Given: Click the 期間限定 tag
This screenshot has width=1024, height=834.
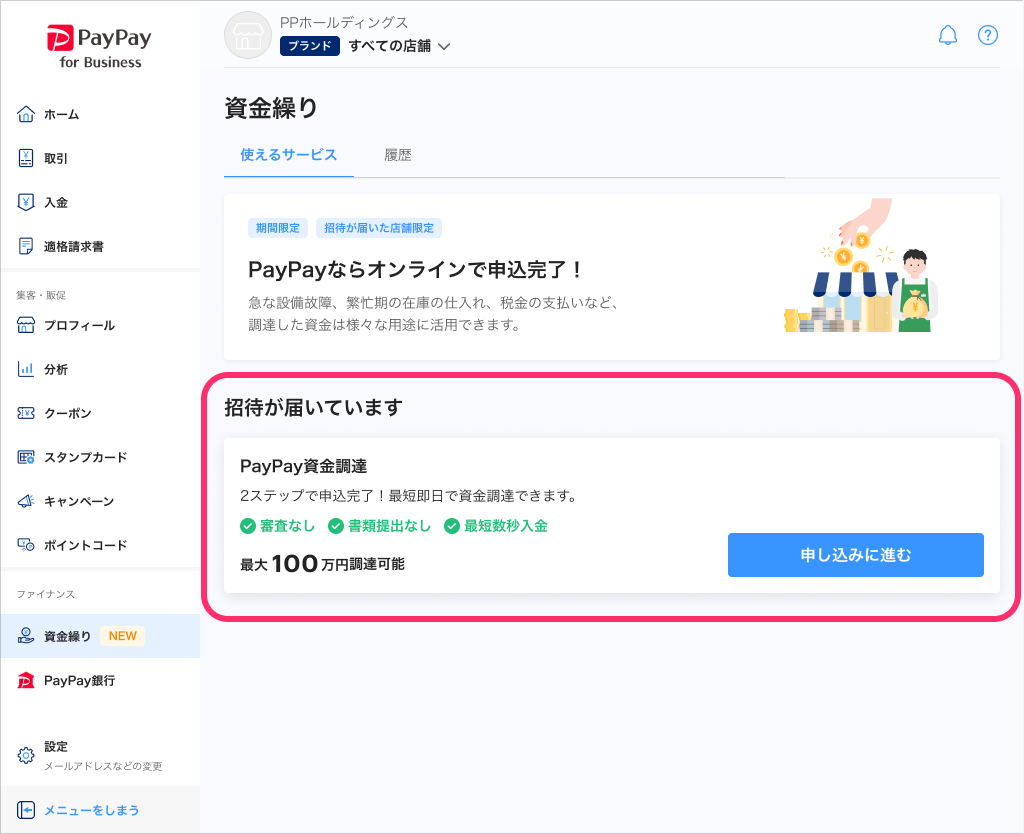Looking at the screenshot, I should (x=278, y=228).
